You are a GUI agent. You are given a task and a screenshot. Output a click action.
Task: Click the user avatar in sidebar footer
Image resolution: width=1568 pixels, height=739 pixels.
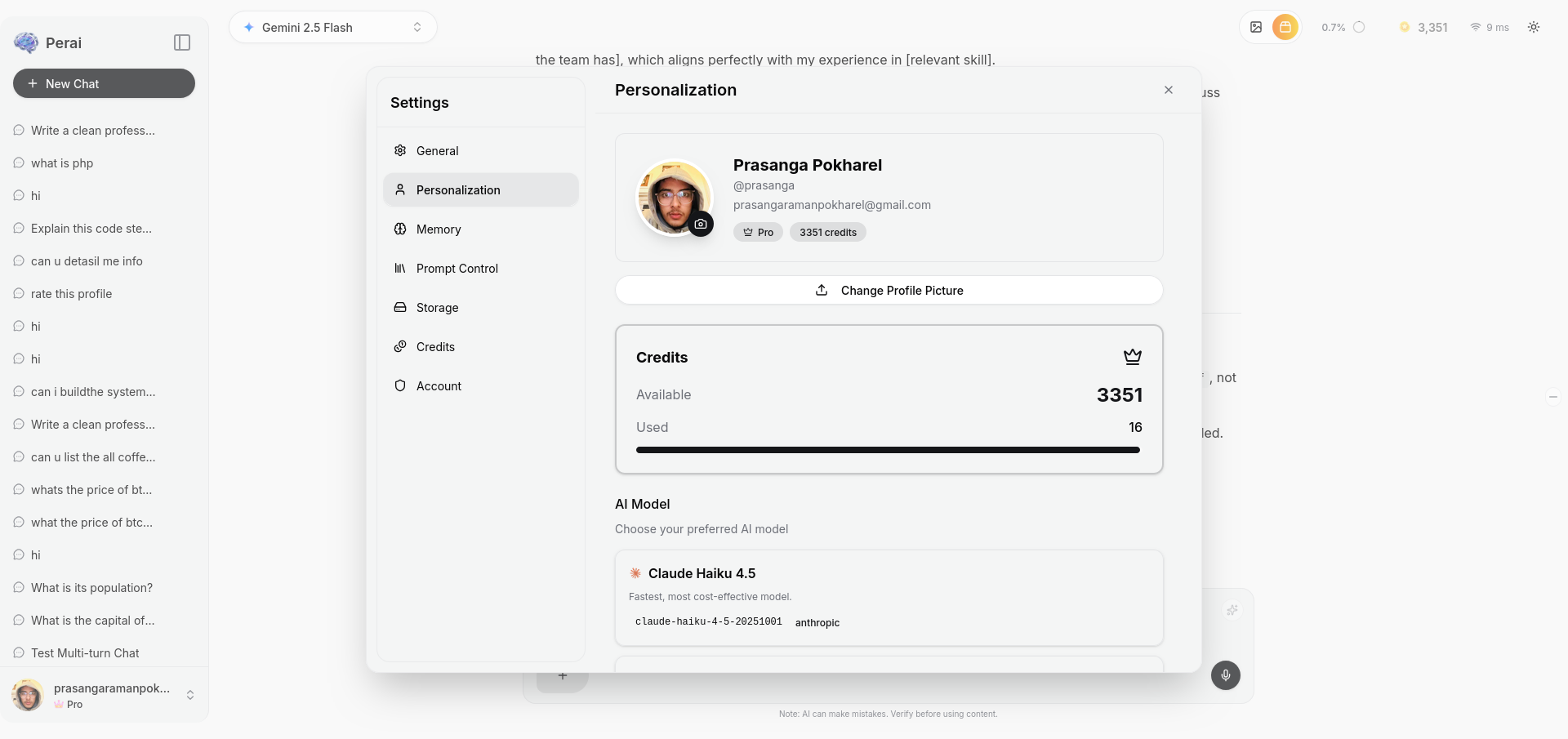pyautogui.click(x=28, y=695)
